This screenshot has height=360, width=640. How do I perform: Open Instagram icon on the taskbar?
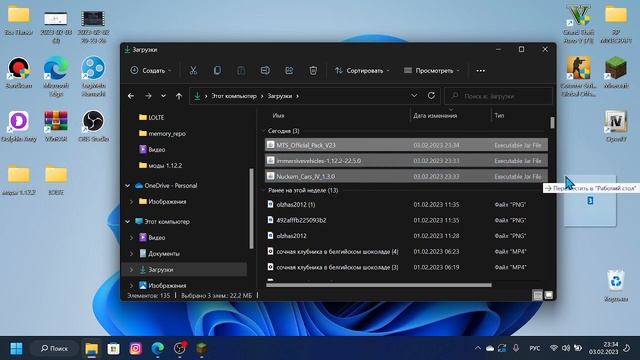click(136, 349)
